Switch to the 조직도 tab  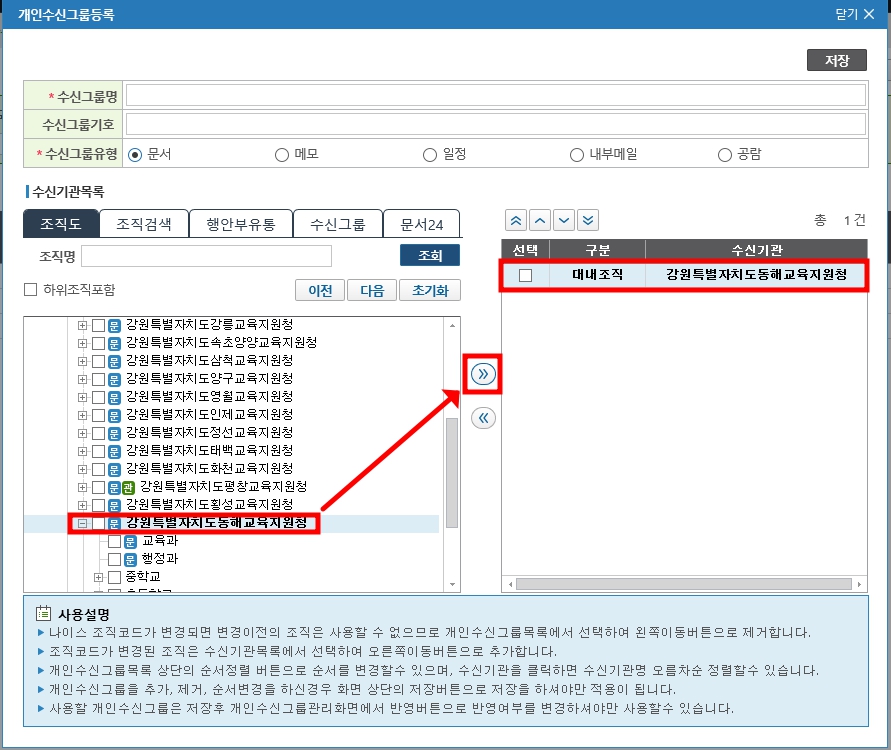[61, 224]
